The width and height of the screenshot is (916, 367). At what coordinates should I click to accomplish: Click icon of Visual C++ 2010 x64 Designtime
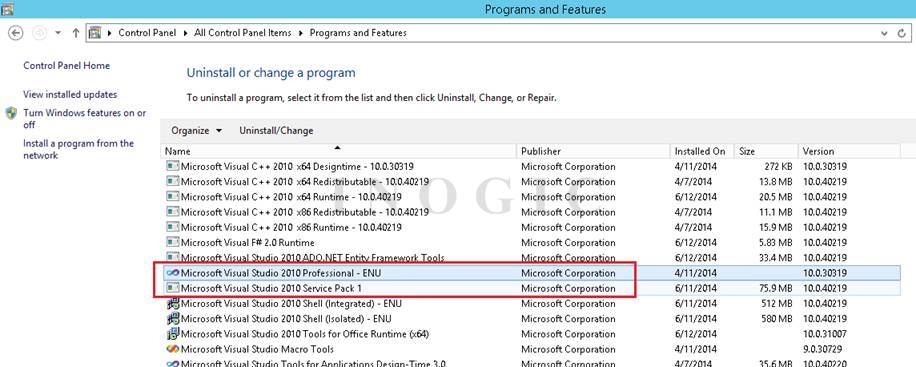click(172, 166)
